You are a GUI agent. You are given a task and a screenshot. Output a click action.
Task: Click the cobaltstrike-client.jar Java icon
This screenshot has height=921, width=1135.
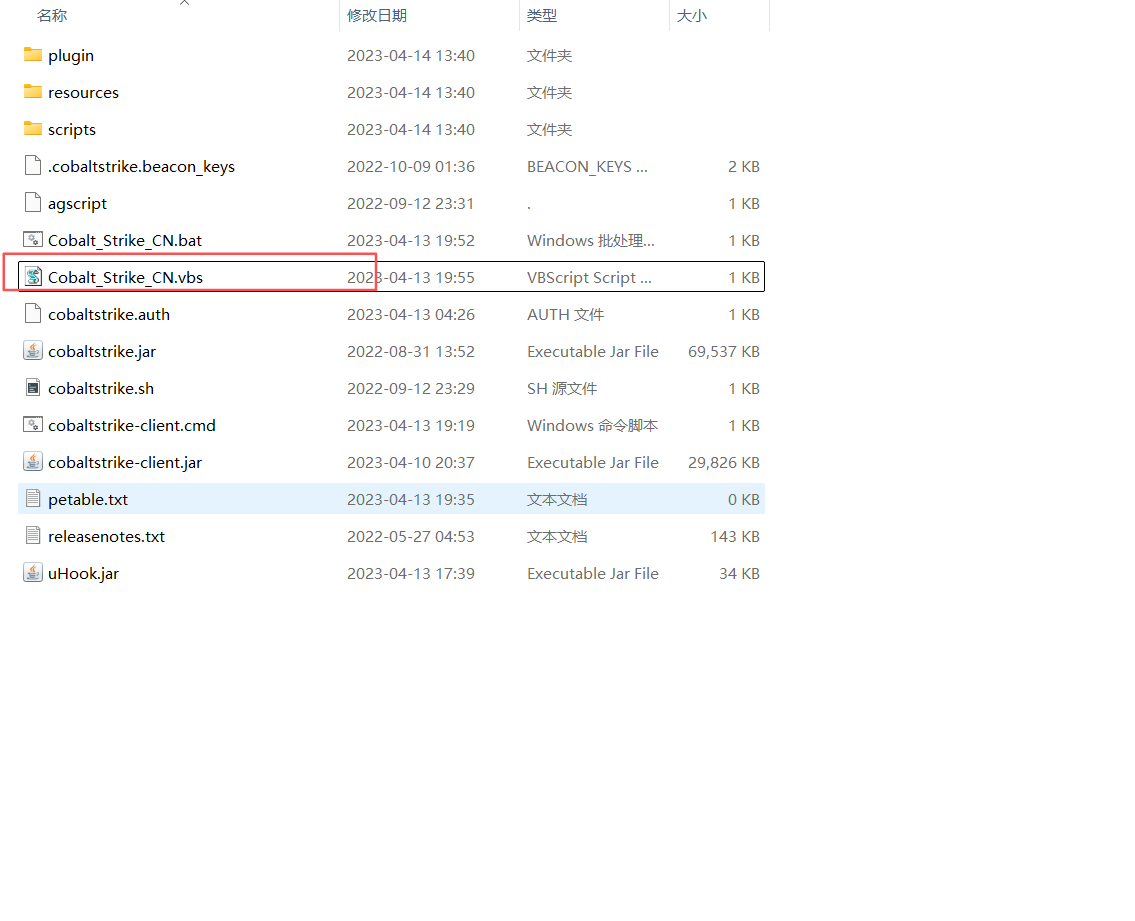point(33,461)
